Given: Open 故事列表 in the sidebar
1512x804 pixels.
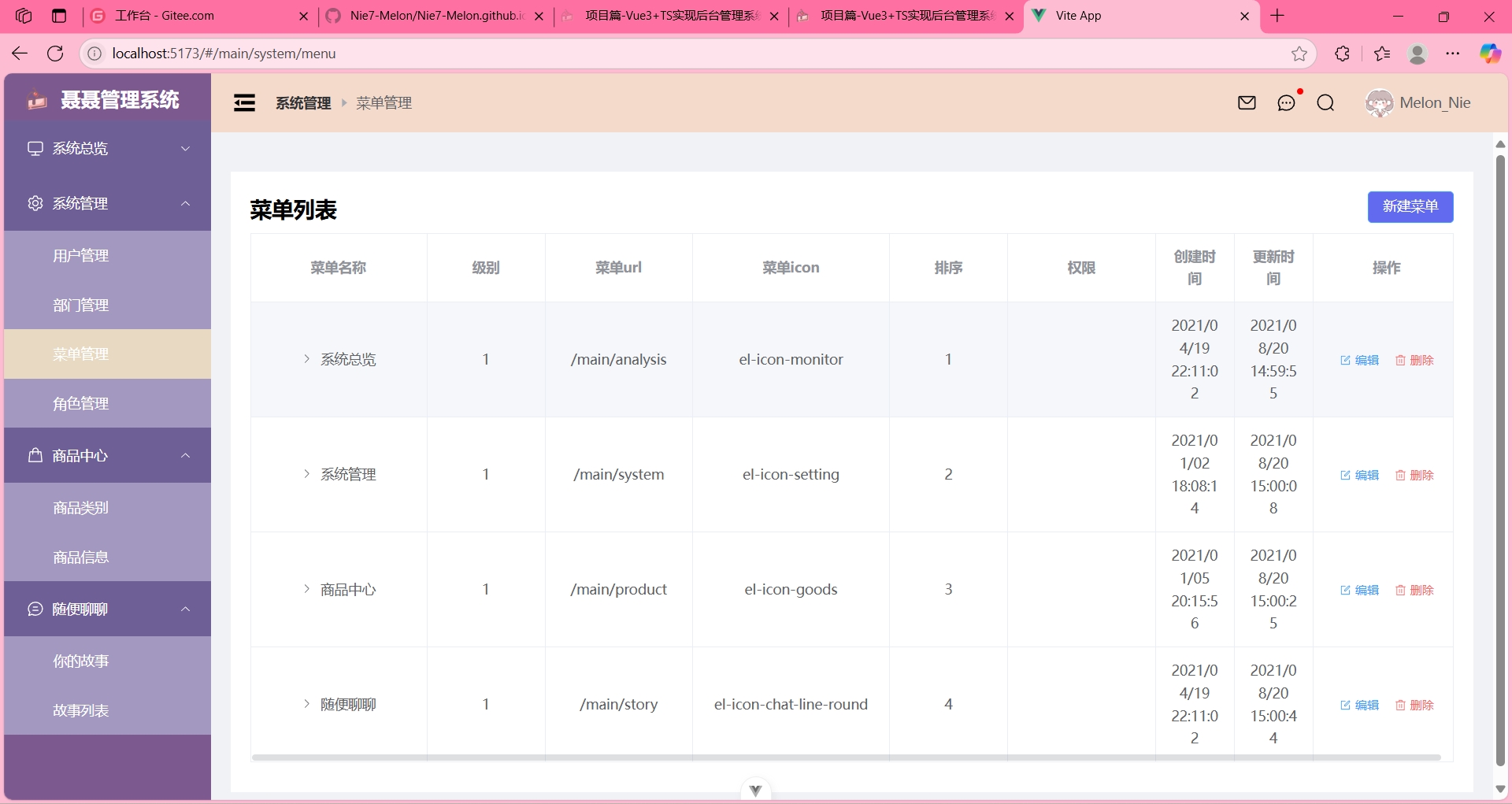Looking at the screenshot, I should pos(107,710).
